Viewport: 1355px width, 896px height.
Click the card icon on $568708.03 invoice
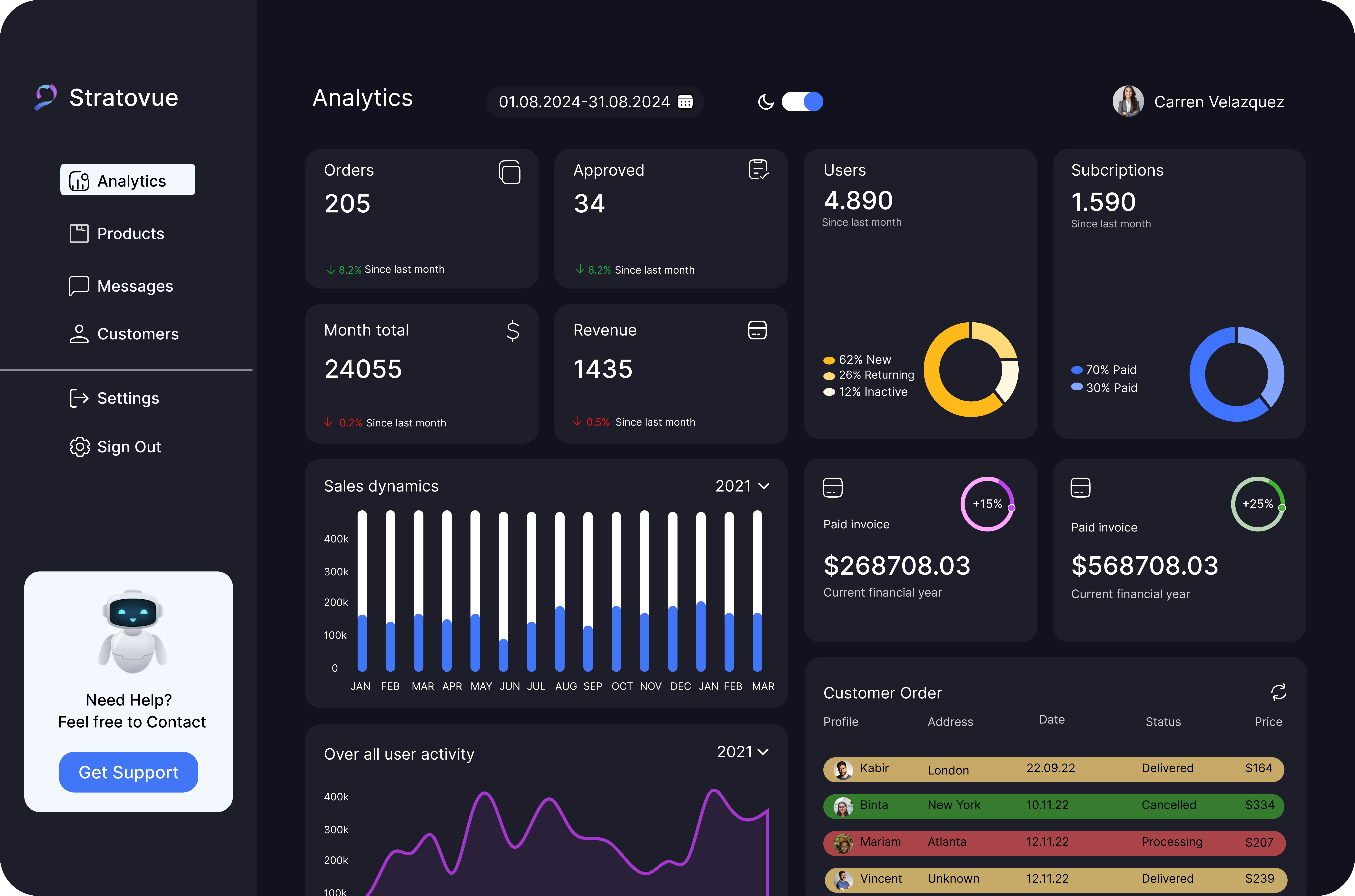click(1080, 487)
